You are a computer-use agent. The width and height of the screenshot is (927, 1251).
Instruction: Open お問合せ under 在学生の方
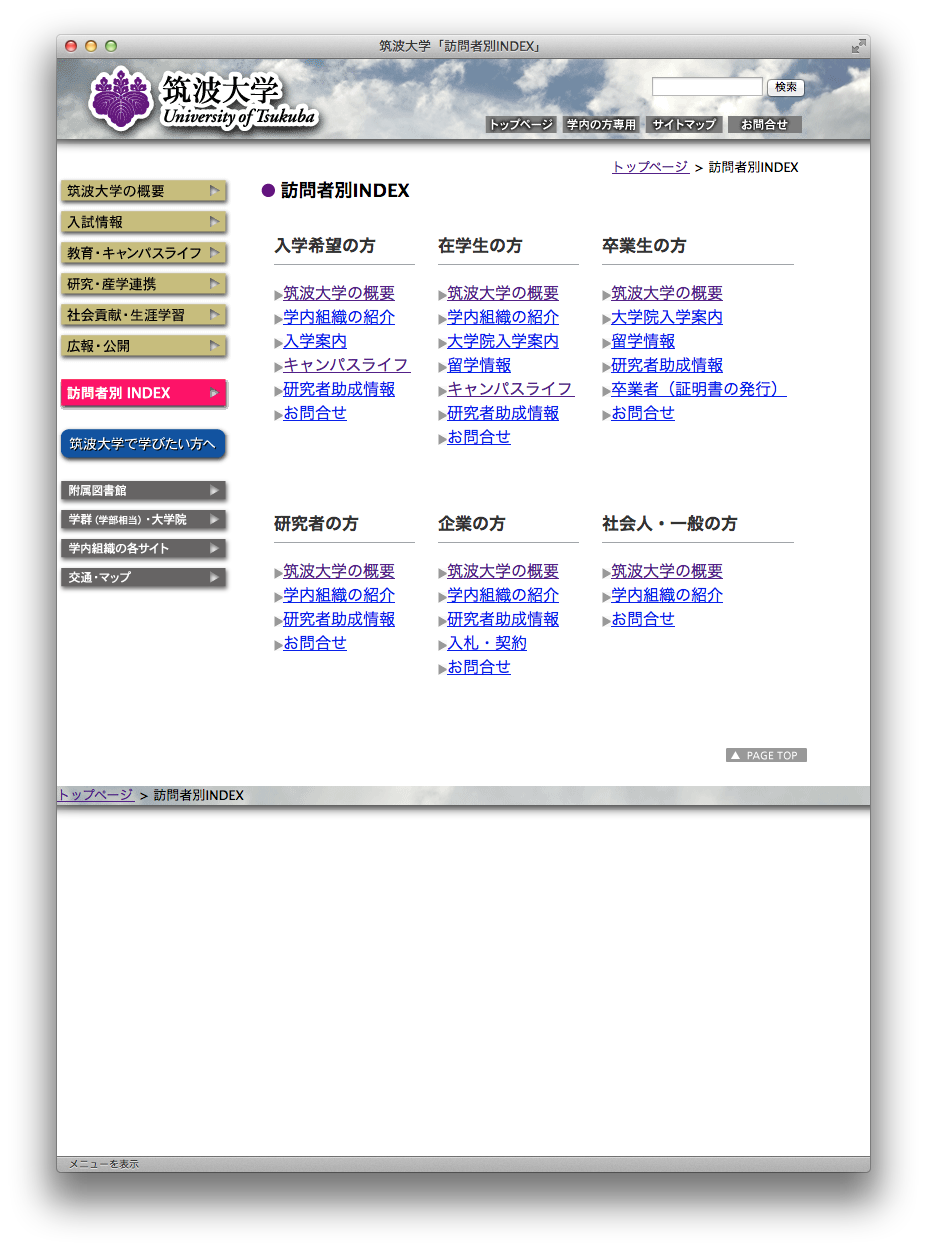click(x=479, y=437)
